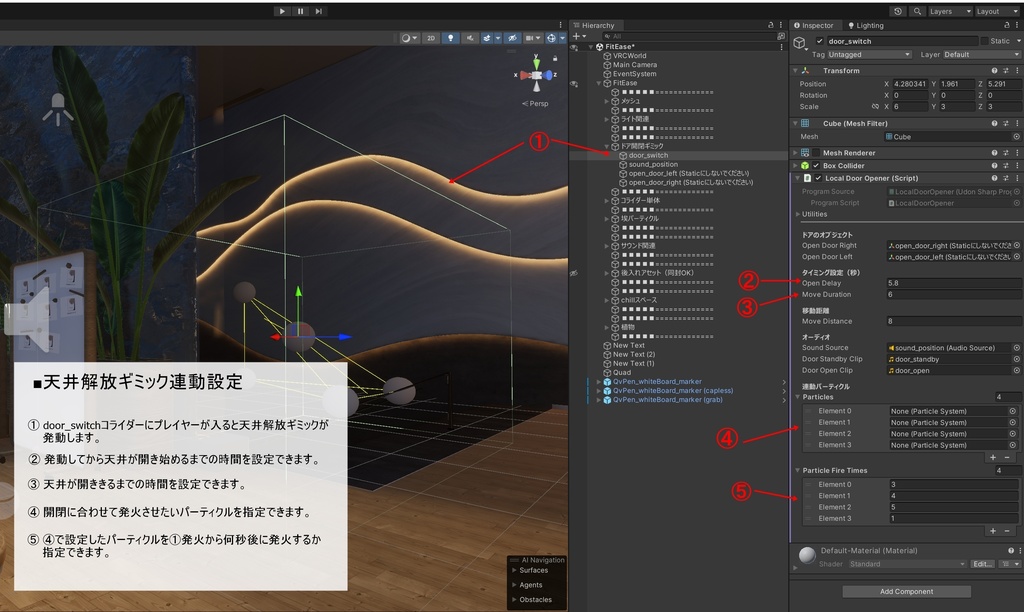This screenshot has height=612, width=1024.
Task: Expand QvPen_whiteBoard_marker (capless) prefab
Action: pos(598,391)
